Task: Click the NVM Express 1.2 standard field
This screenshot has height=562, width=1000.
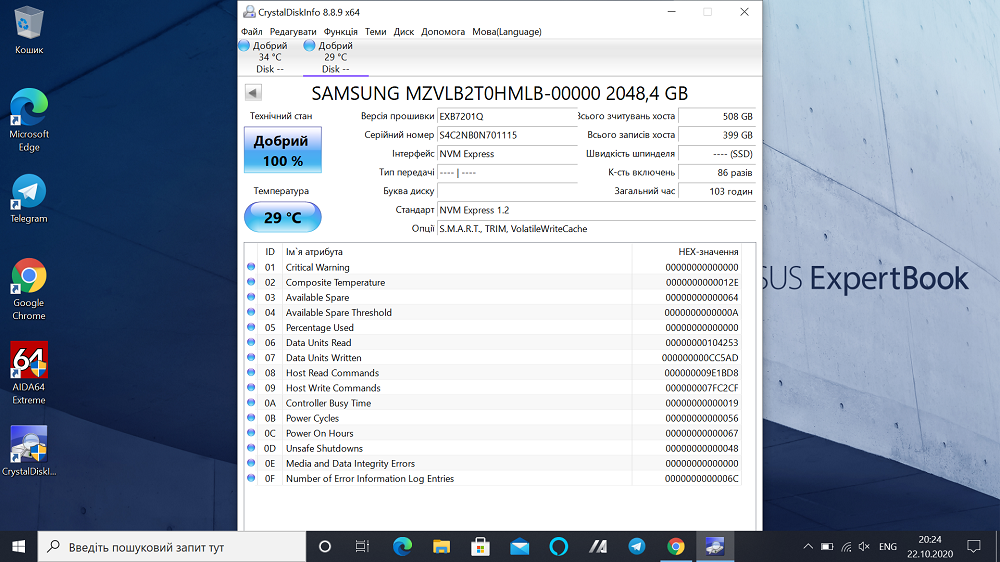Action: (596, 210)
